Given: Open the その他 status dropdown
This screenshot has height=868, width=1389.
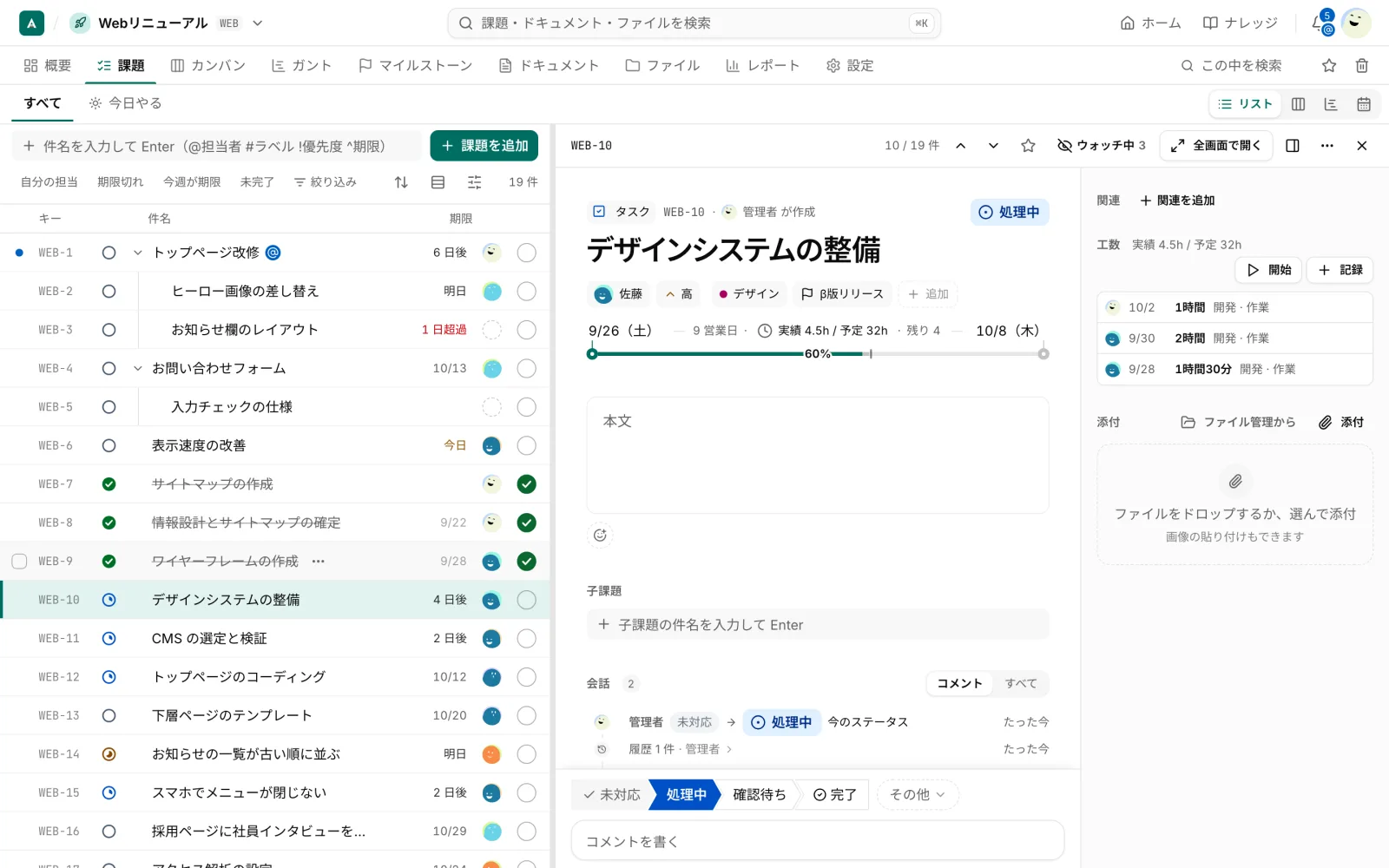Looking at the screenshot, I should [x=918, y=794].
